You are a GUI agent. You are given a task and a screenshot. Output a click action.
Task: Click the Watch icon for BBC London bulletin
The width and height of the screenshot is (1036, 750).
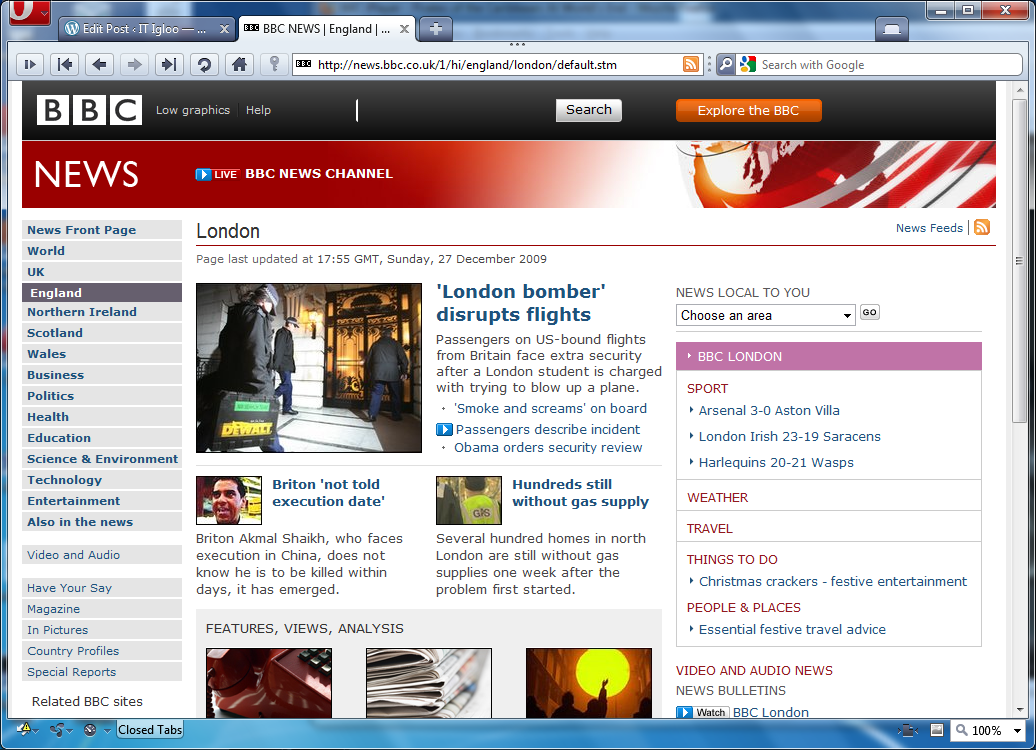pos(702,712)
